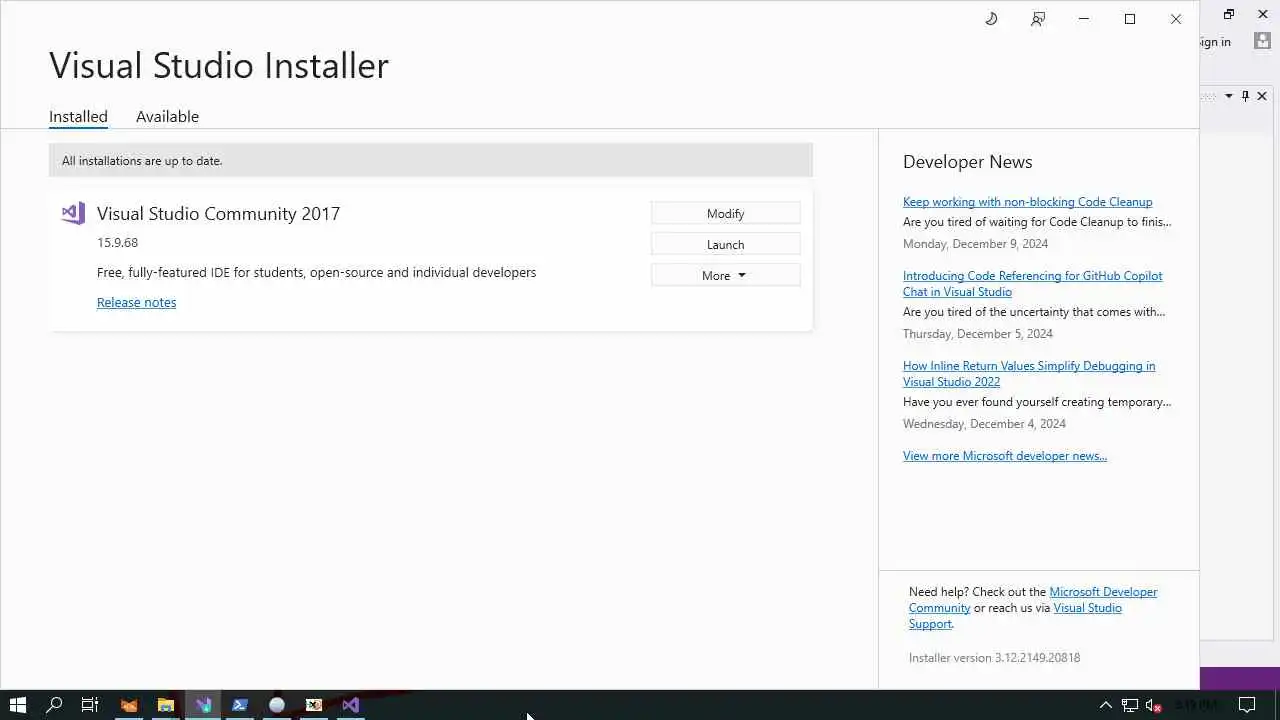
Task: Open the send feedback person icon
Action: tap(1038, 19)
